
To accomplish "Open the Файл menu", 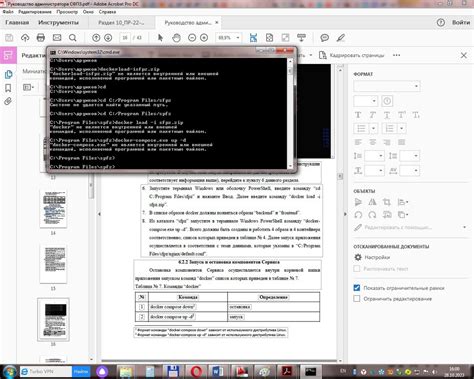I will 8,12.
